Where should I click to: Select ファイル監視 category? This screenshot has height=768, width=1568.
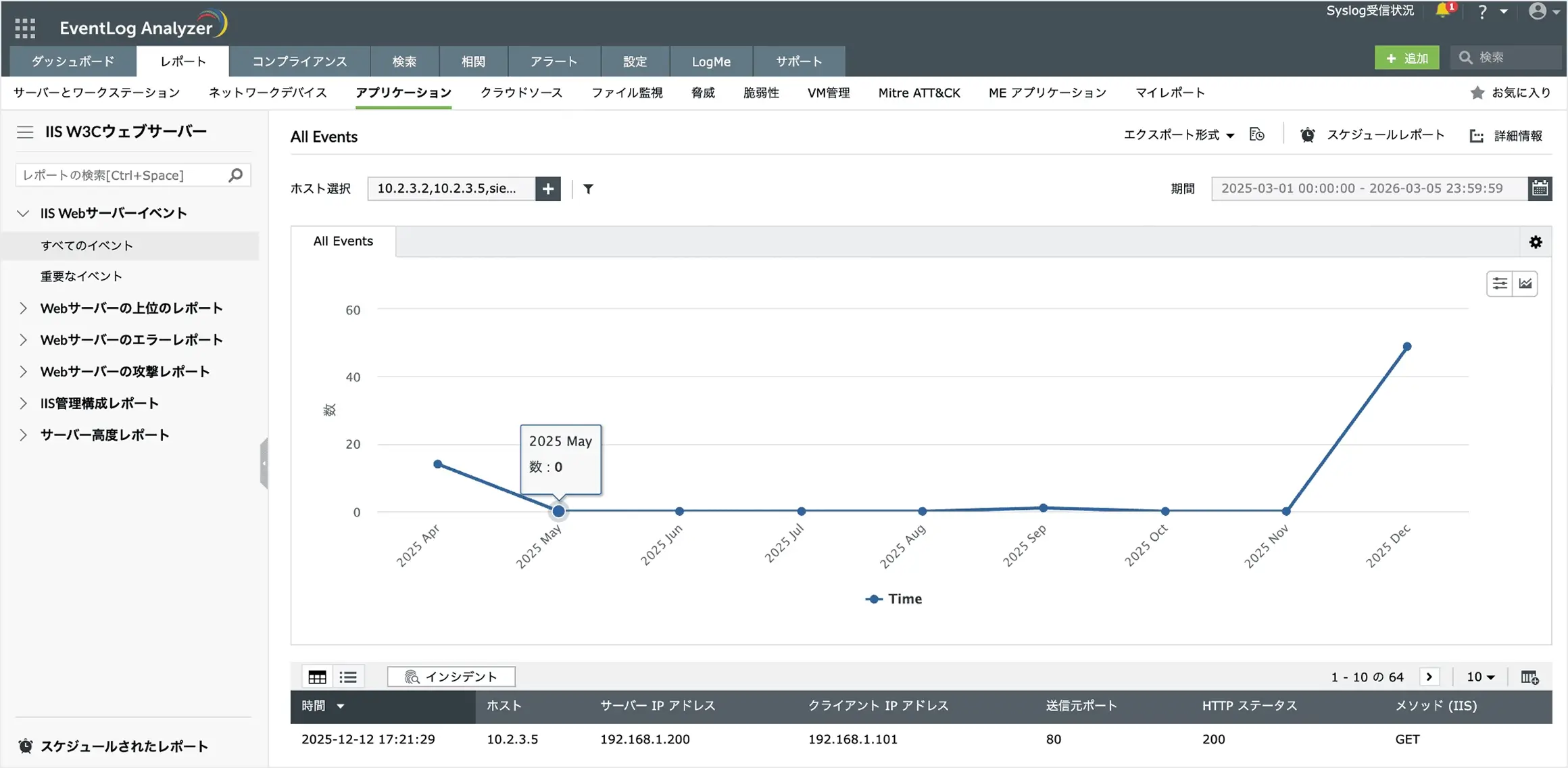627,93
